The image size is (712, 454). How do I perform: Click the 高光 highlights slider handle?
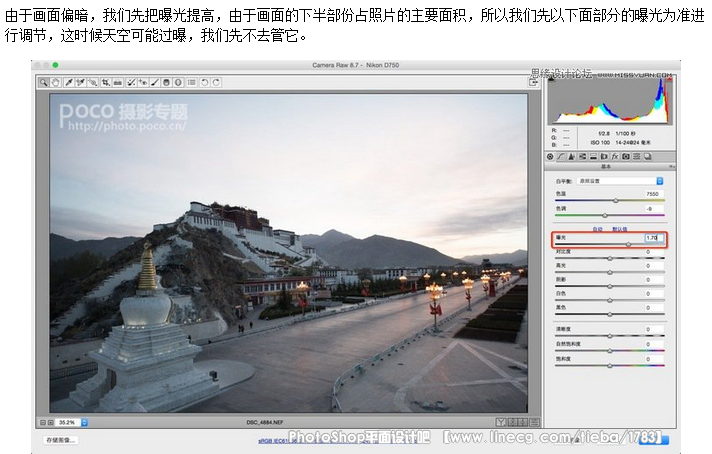point(610,272)
